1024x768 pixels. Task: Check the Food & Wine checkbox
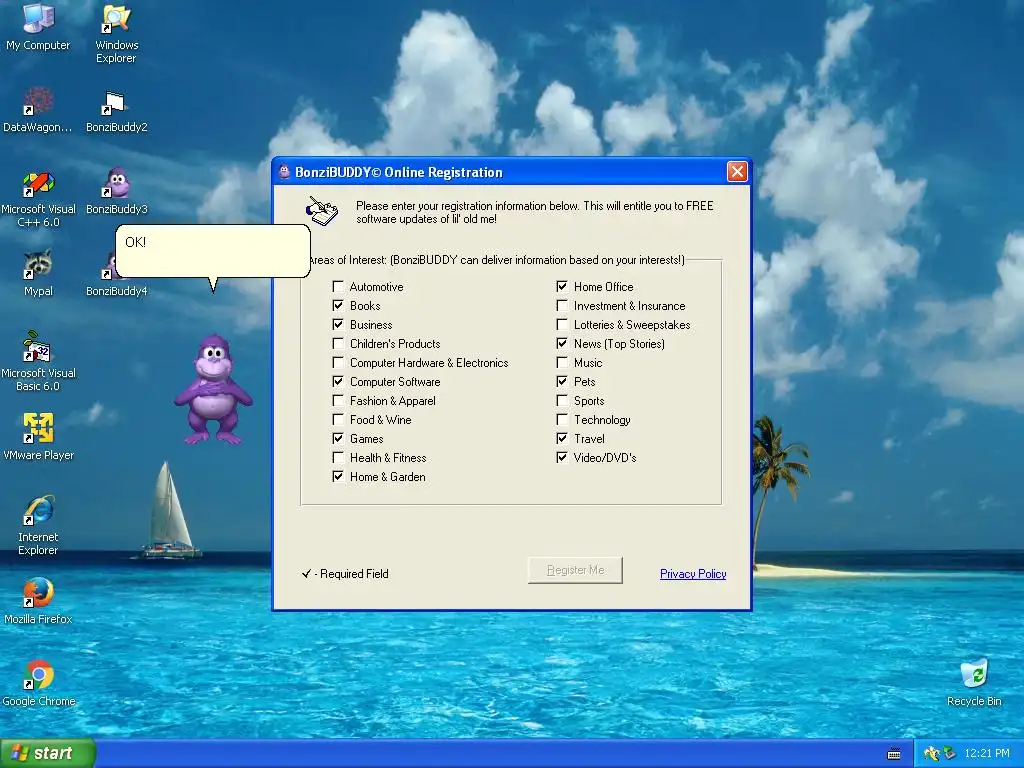[x=338, y=419]
